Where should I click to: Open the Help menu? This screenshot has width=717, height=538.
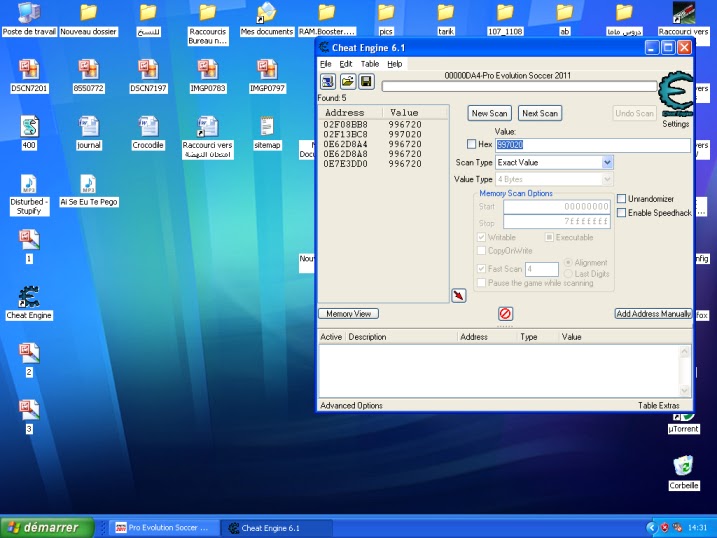(395, 64)
